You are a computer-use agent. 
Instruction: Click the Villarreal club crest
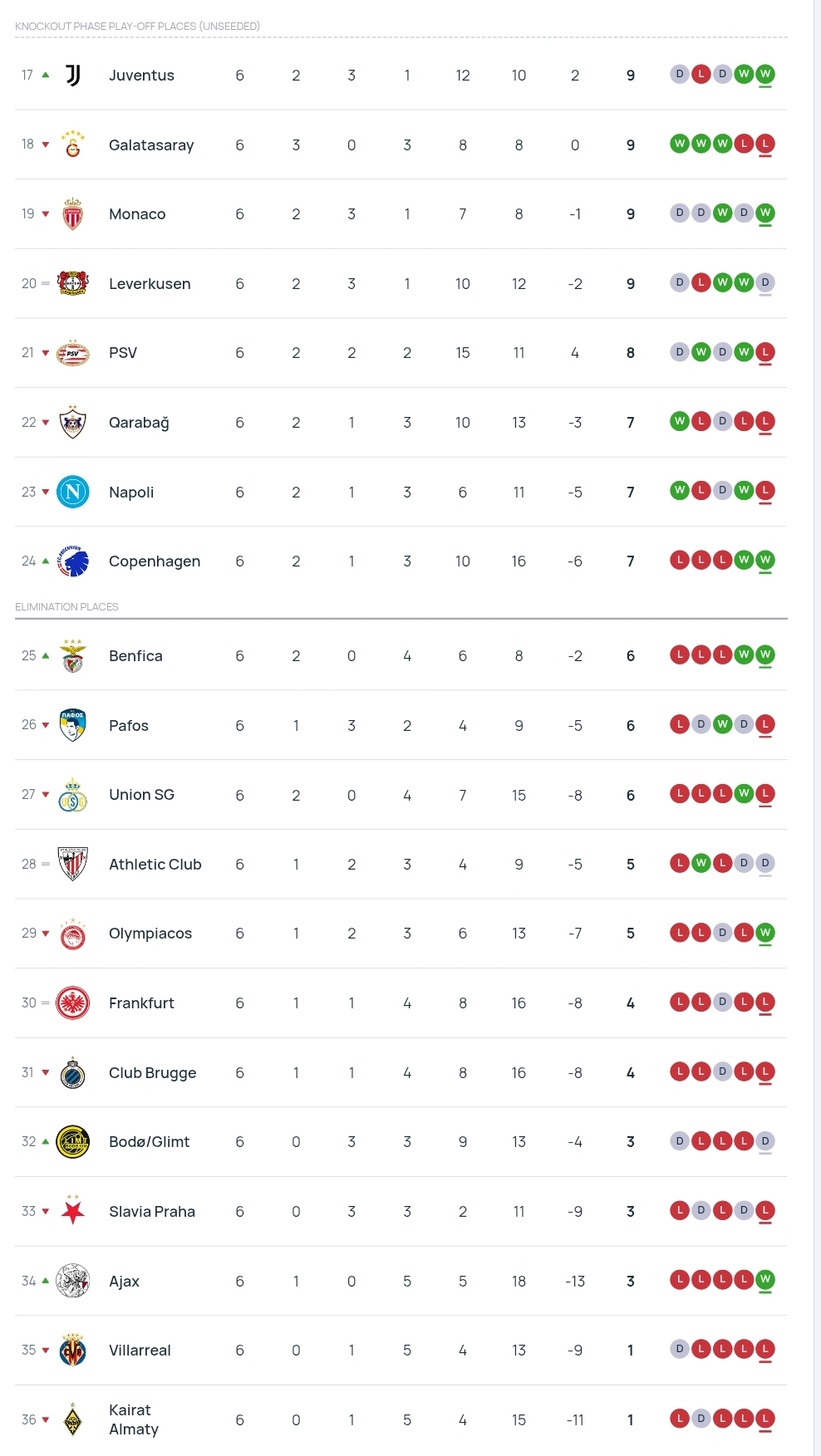[x=73, y=1351]
